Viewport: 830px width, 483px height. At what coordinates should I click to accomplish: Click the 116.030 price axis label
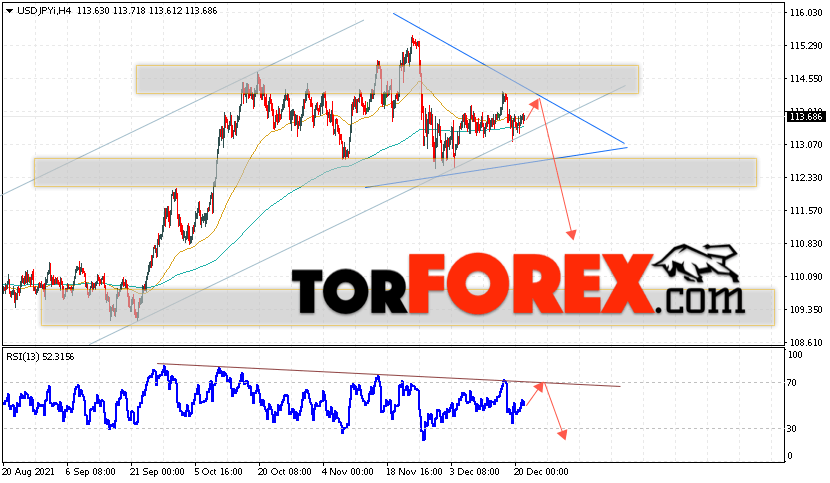tap(806, 13)
